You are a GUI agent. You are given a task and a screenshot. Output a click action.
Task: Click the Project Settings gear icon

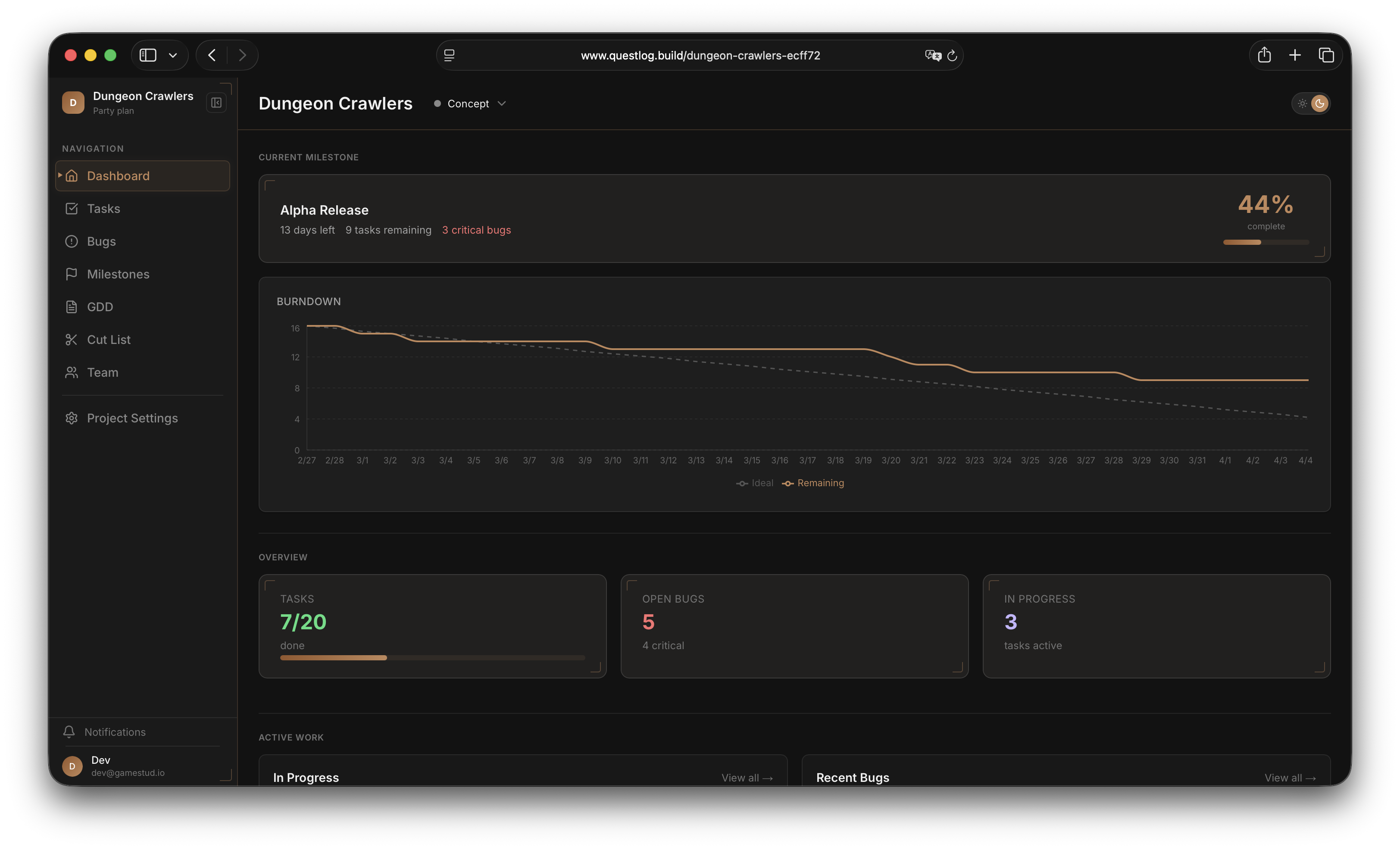click(x=72, y=418)
